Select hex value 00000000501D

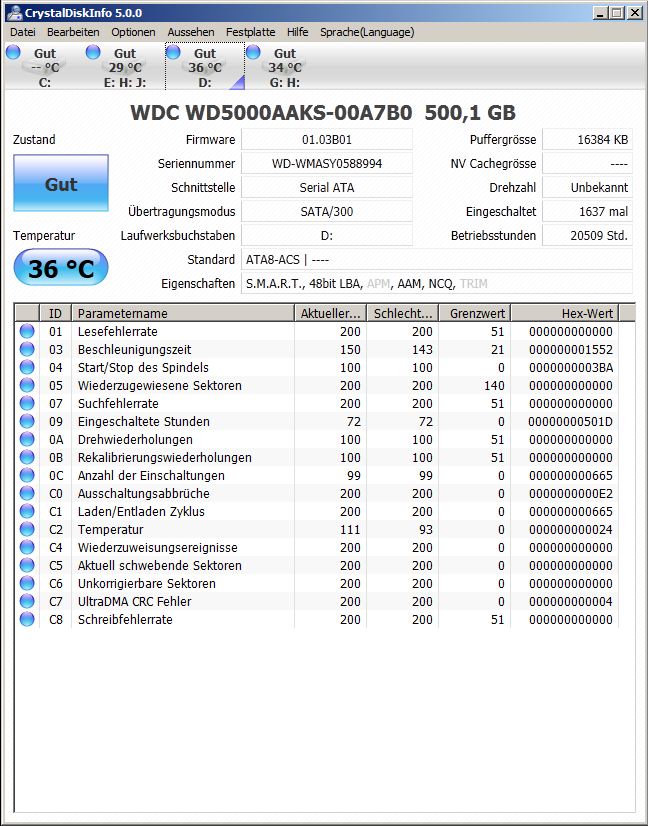point(571,421)
